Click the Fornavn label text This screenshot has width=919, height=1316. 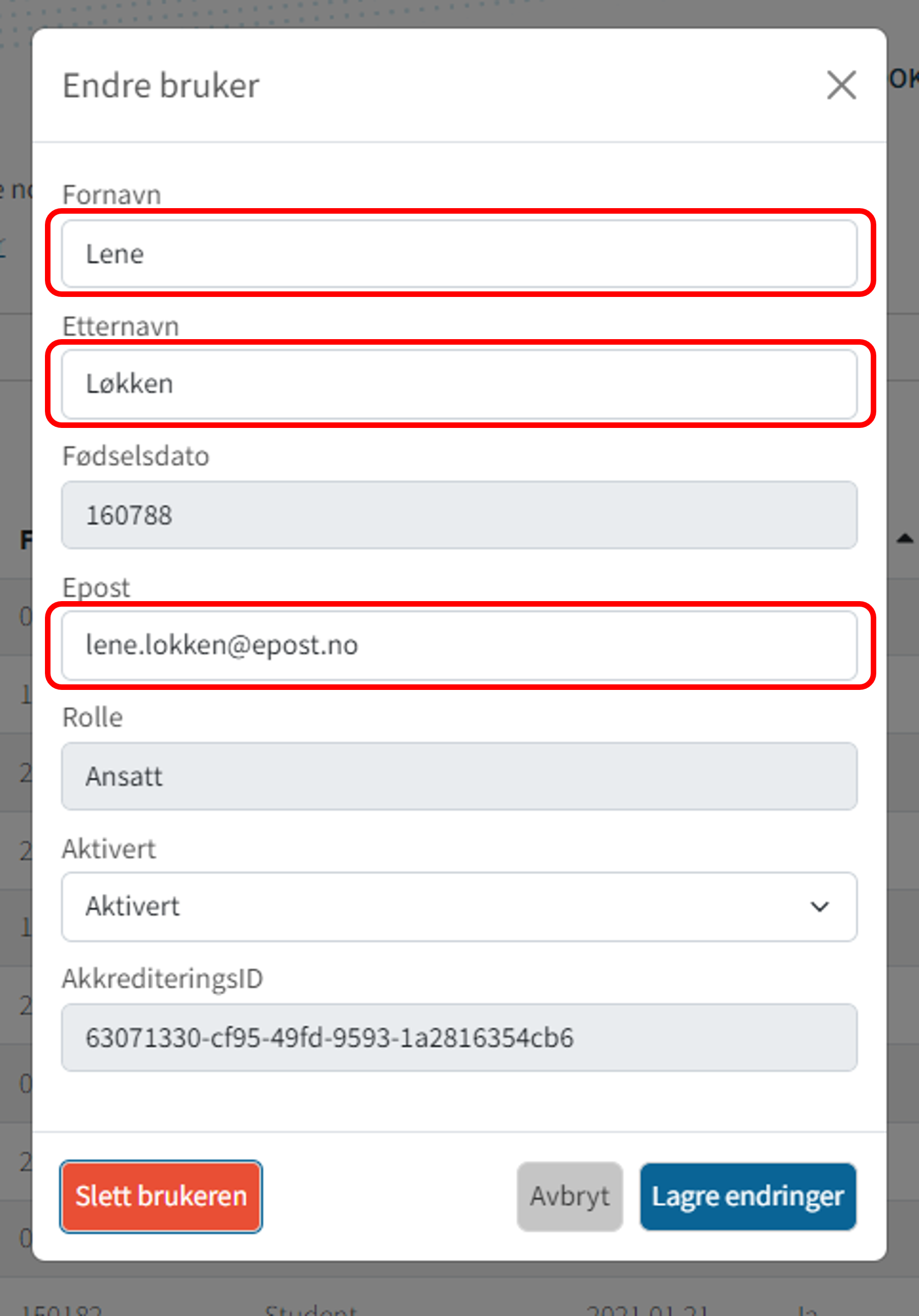[x=112, y=195]
